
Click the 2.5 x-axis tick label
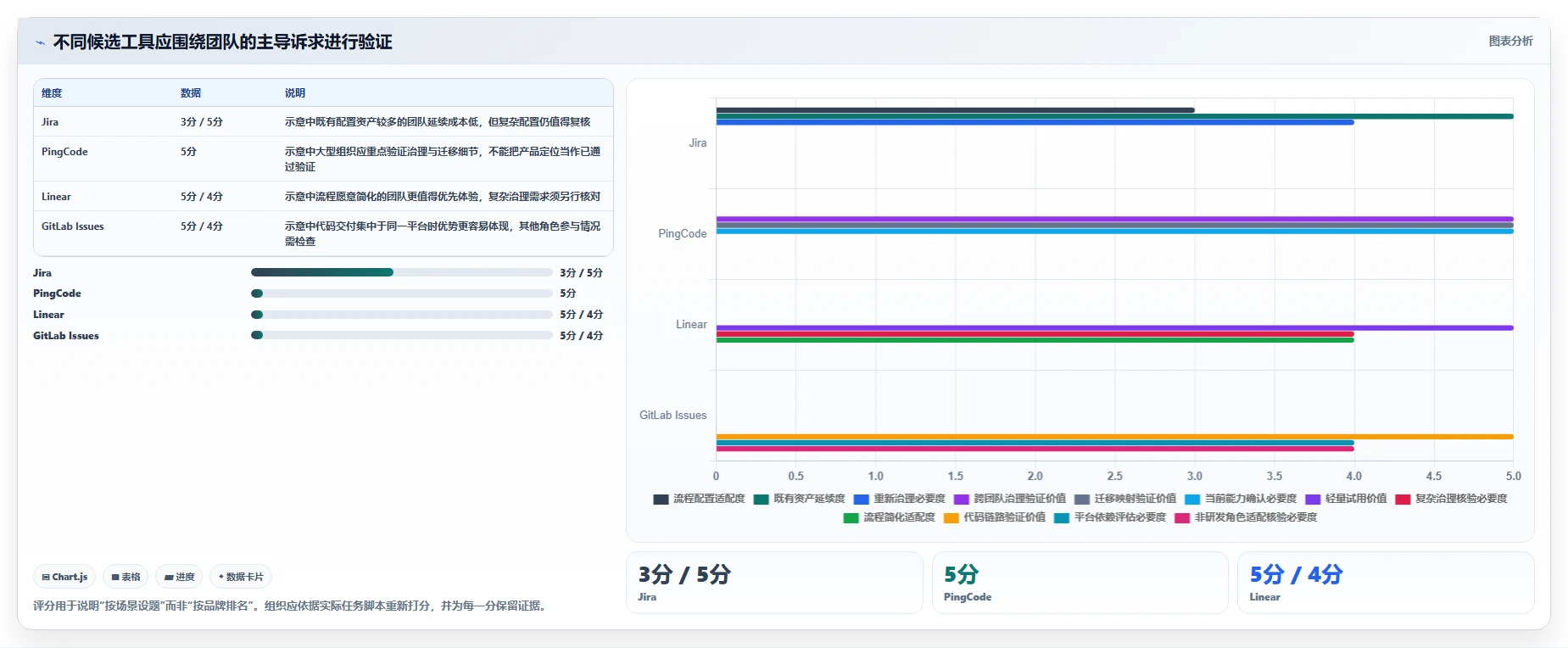[1114, 477]
